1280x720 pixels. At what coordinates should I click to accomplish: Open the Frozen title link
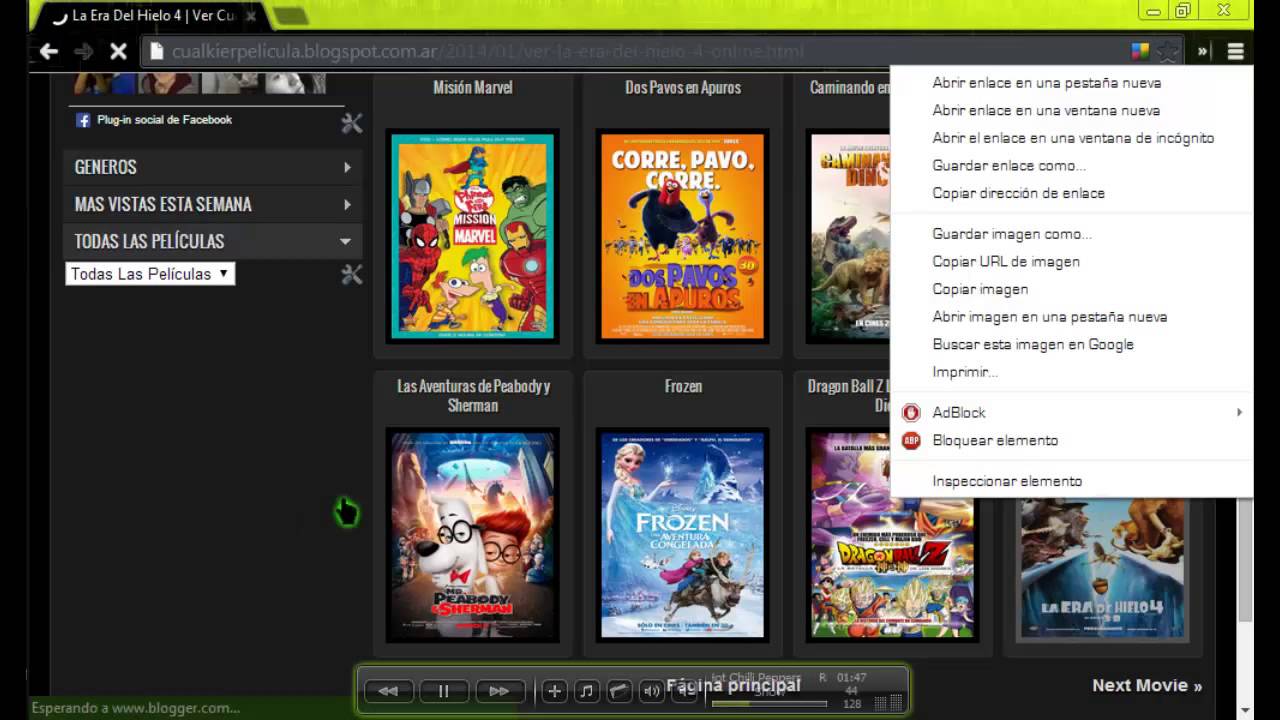click(683, 386)
